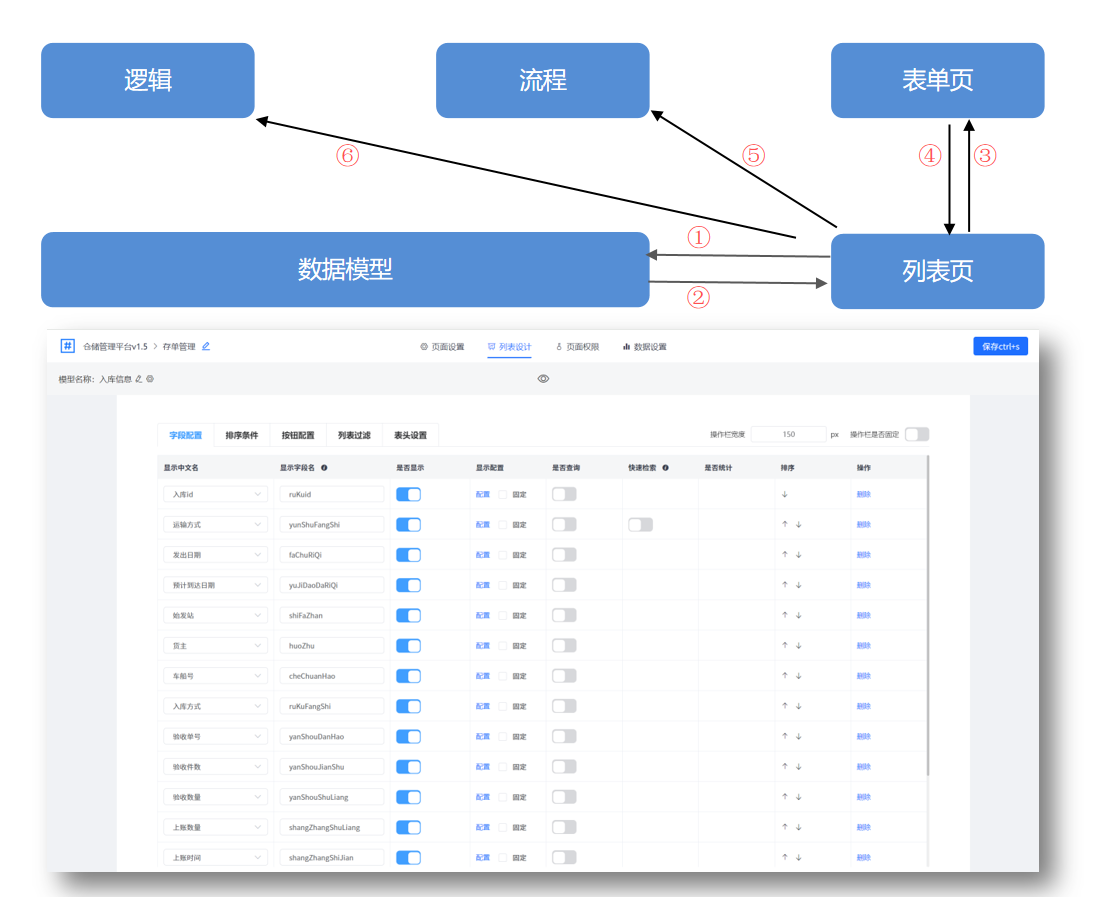This screenshot has width=1095, height=897.
Task: Move 运输方式 row up
Action: [785, 524]
